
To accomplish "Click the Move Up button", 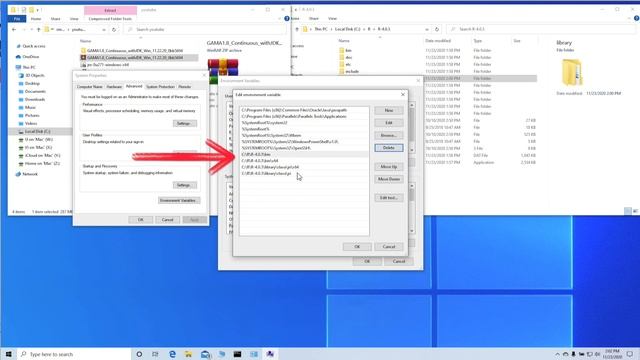I will 389,167.
